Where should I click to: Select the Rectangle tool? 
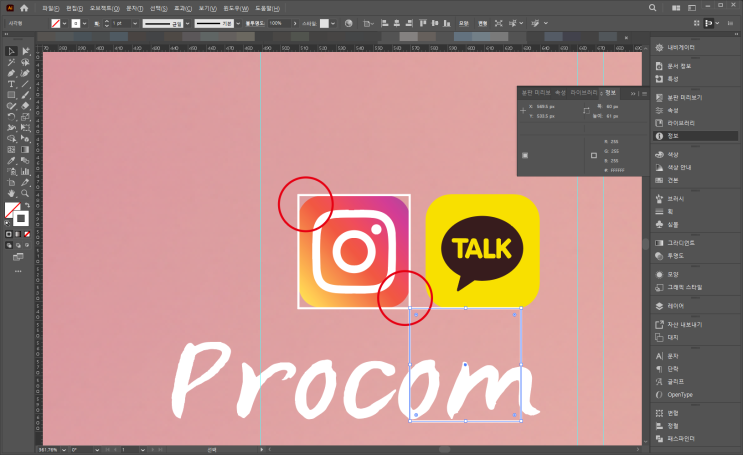click(11, 95)
